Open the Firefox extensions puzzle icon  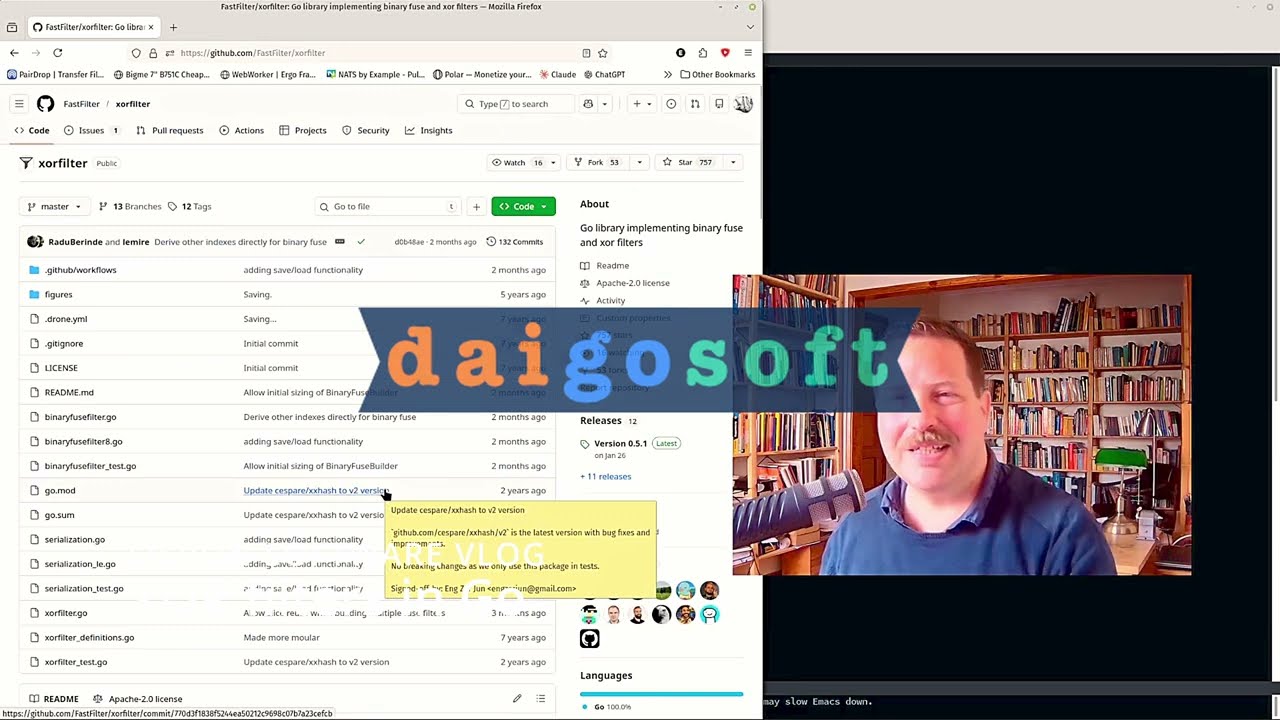703,53
